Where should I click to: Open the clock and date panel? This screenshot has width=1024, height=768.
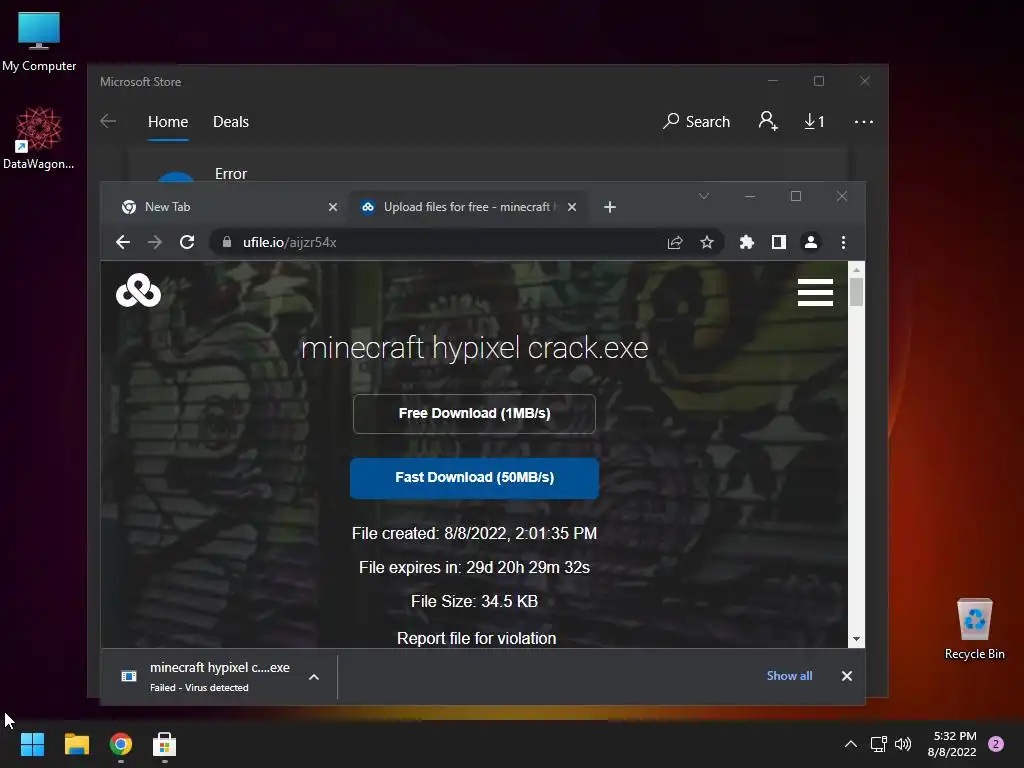[952, 744]
